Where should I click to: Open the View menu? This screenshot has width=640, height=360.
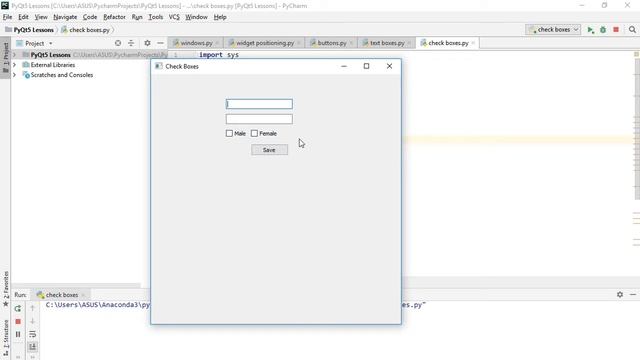click(41, 17)
